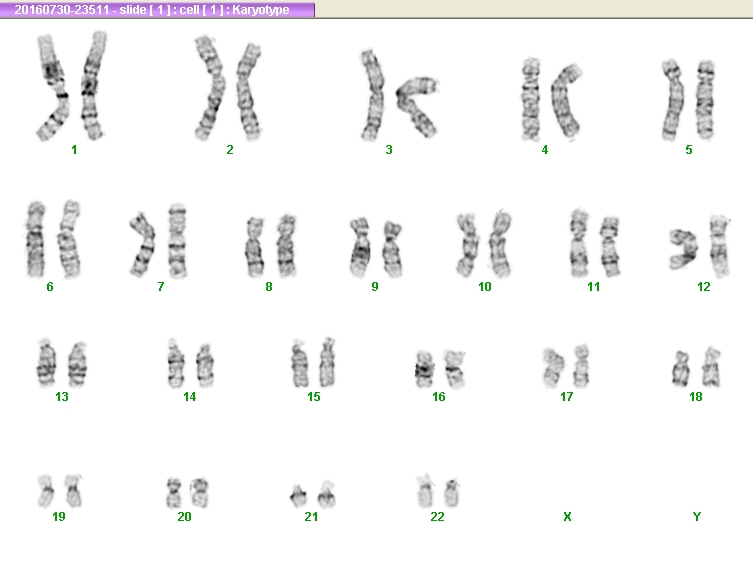This screenshot has height=581, width=753.
Task: Select the chromosome 18 pair
Action: click(x=697, y=367)
